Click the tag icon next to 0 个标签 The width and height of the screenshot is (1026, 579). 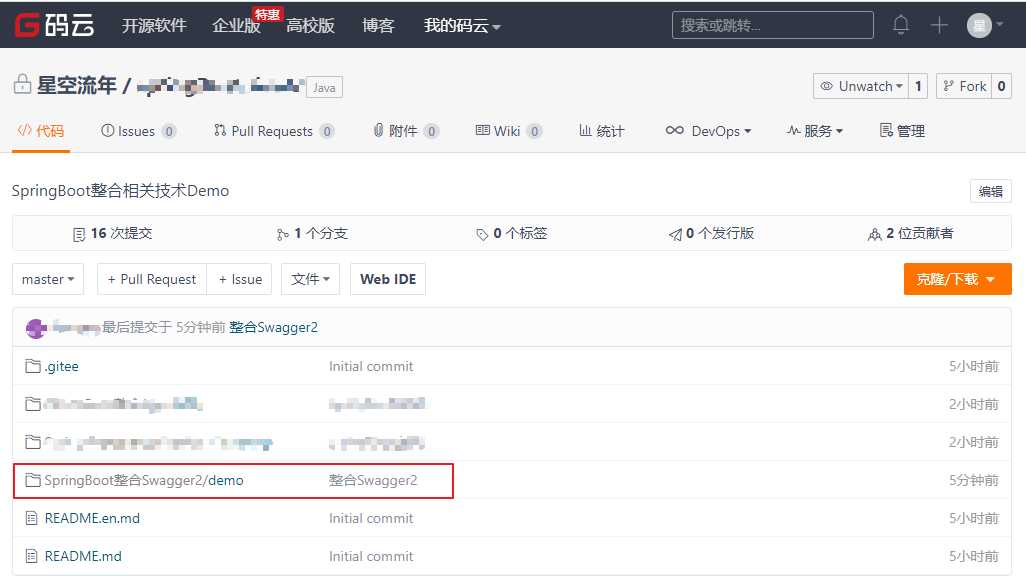point(482,234)
